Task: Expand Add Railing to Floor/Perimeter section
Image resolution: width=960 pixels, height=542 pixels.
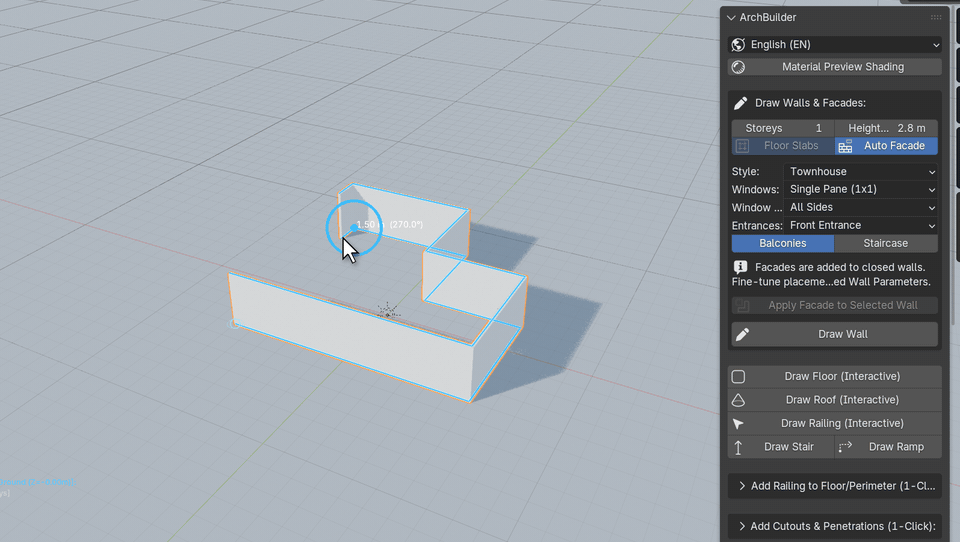Action: [834, 486]
